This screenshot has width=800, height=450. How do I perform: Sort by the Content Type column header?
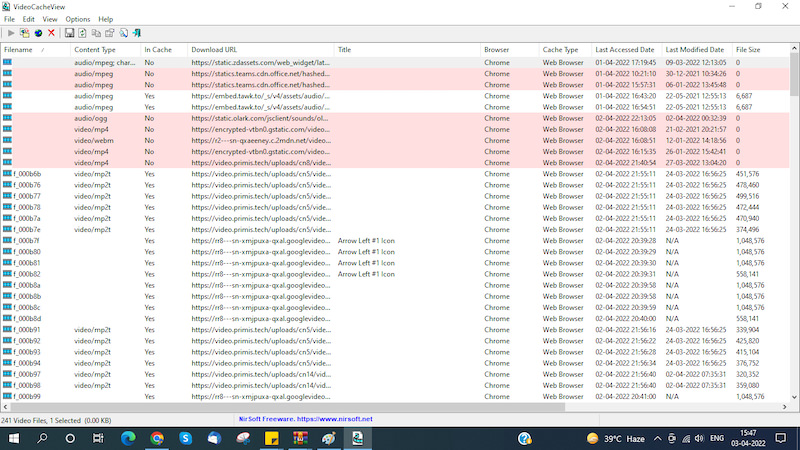click(x=105, y=50)
